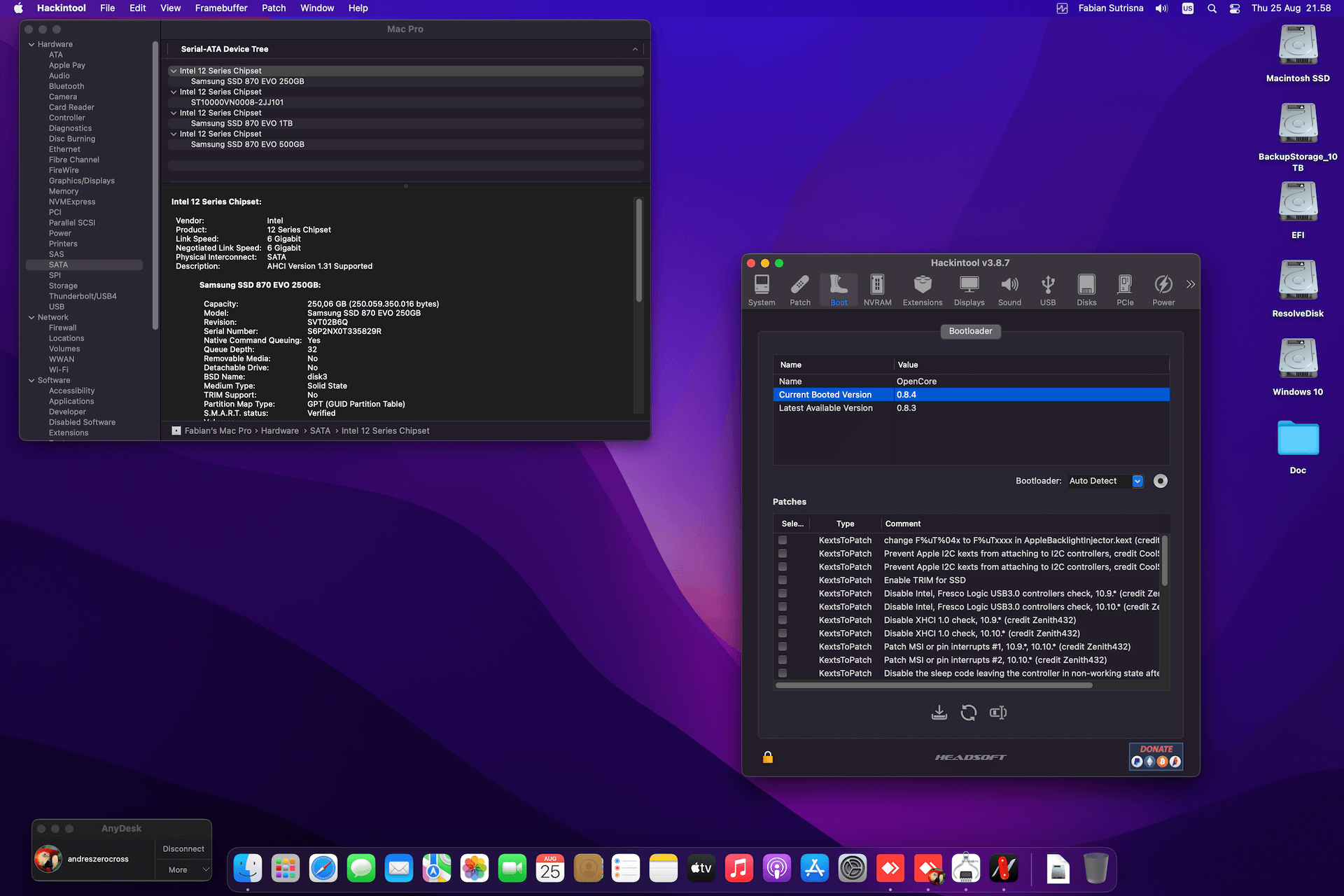Click the lock icon in Hackintool

click(768, 757)
